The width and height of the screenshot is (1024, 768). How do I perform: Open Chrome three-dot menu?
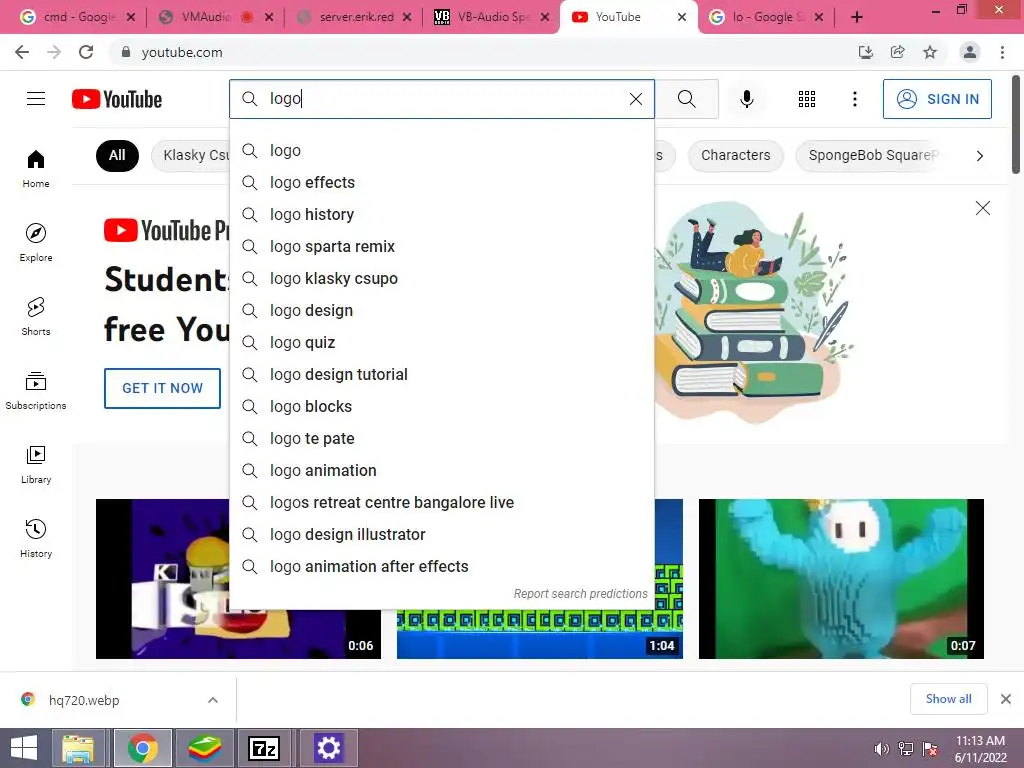pyautogui.click(x=1002, y=52)
